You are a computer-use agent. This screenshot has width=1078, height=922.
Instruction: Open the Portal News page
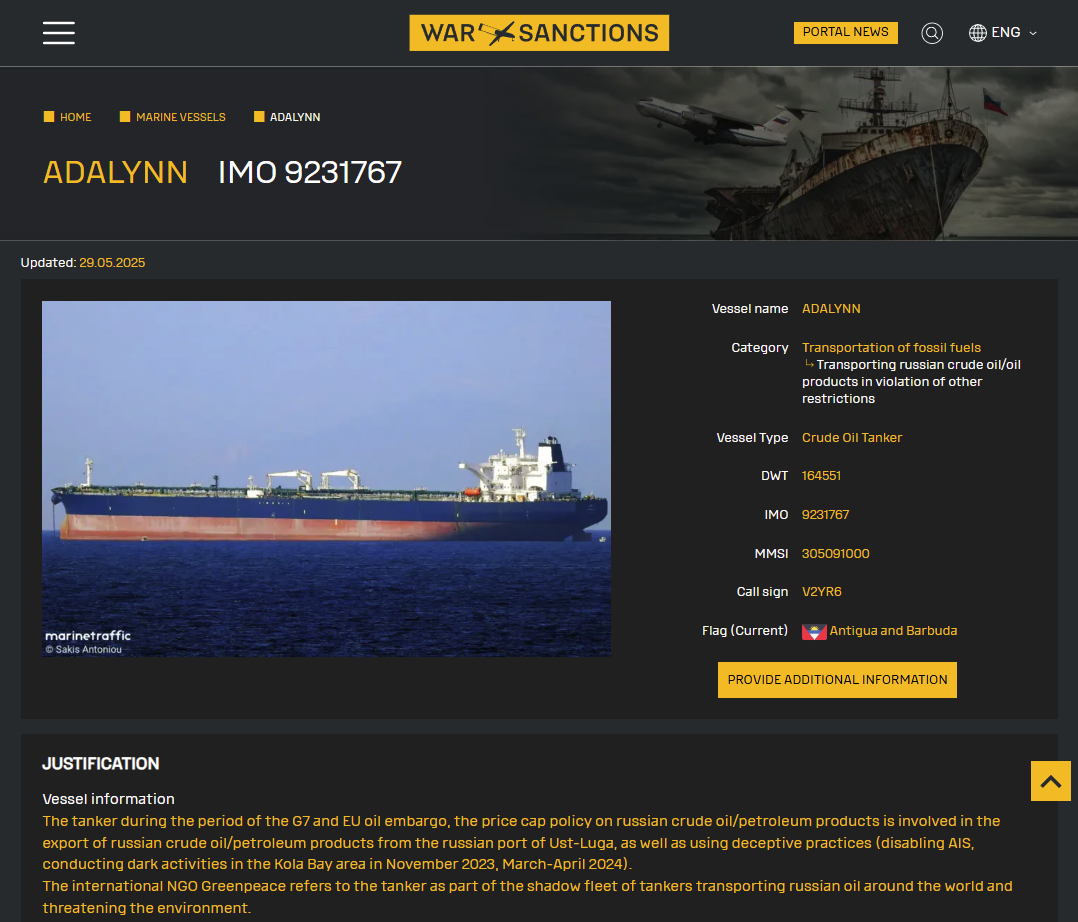pos(846,32)
